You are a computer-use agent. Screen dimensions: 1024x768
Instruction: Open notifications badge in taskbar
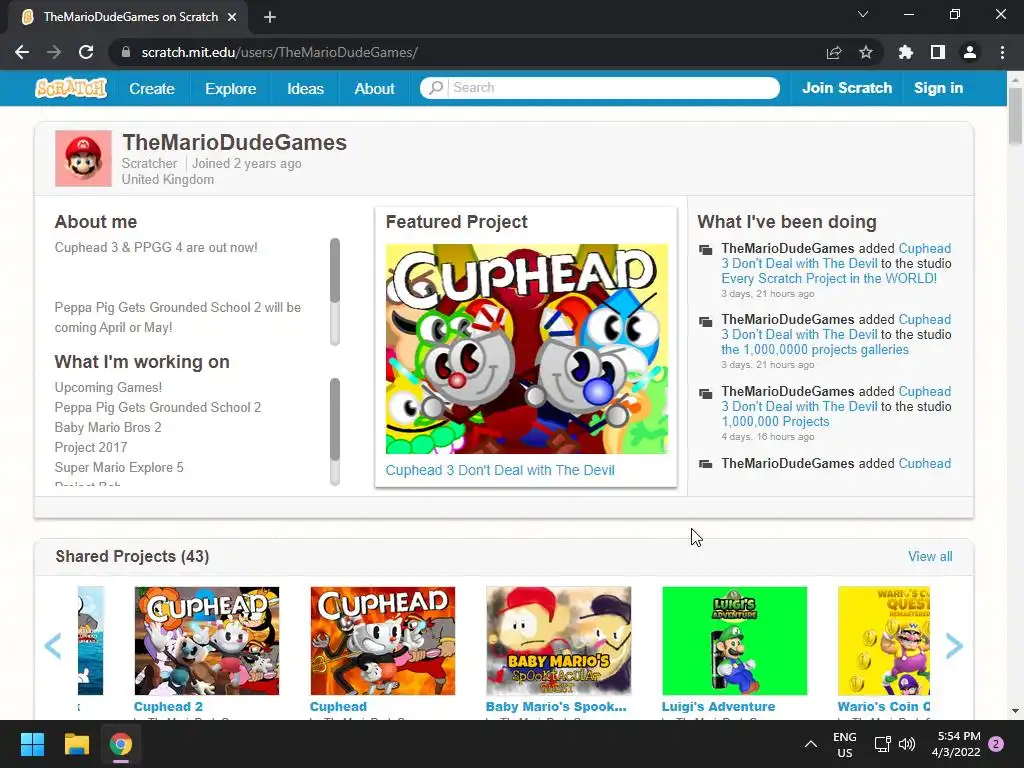pyautogui.click(x=996, y=744)
